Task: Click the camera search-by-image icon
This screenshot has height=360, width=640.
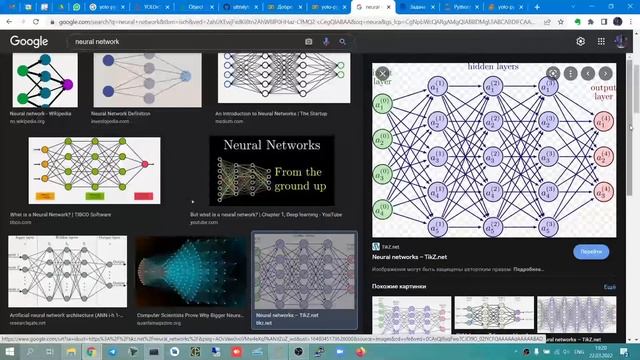Action: [309, 42]
